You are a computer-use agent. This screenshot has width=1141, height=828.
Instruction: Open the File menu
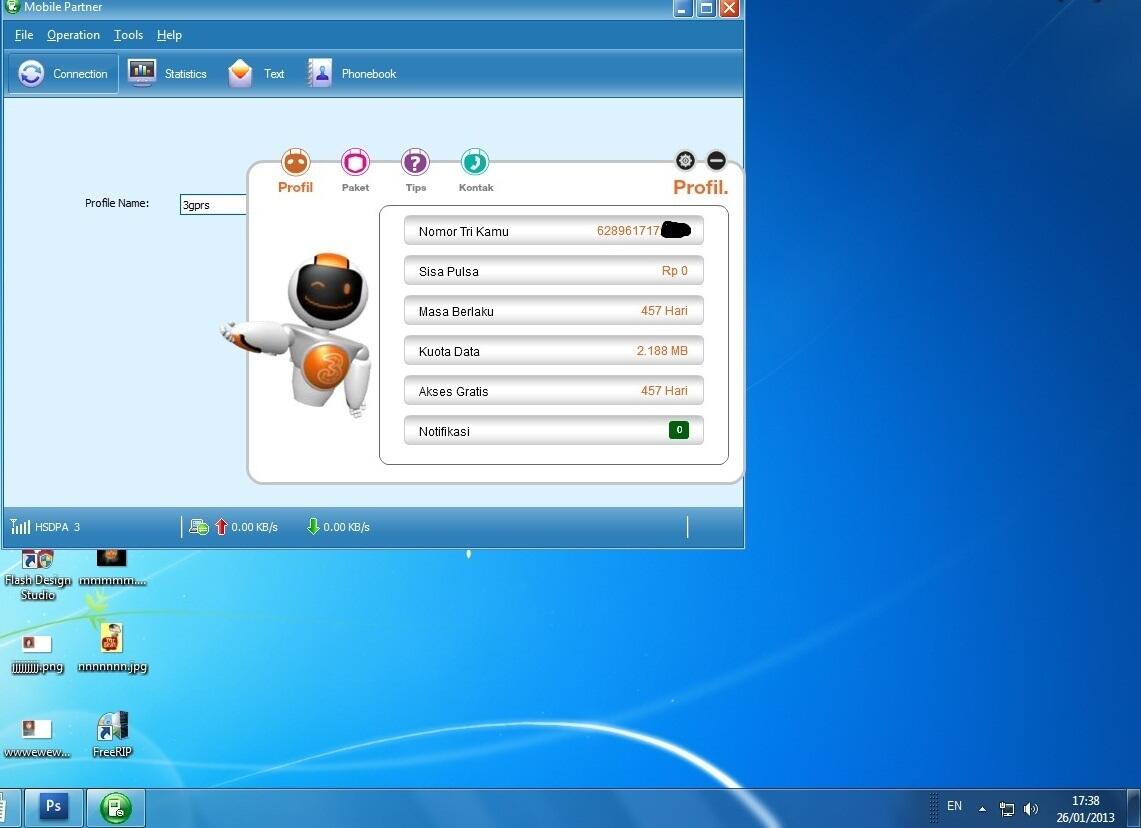pyautogui.click(x=24, y=35)
